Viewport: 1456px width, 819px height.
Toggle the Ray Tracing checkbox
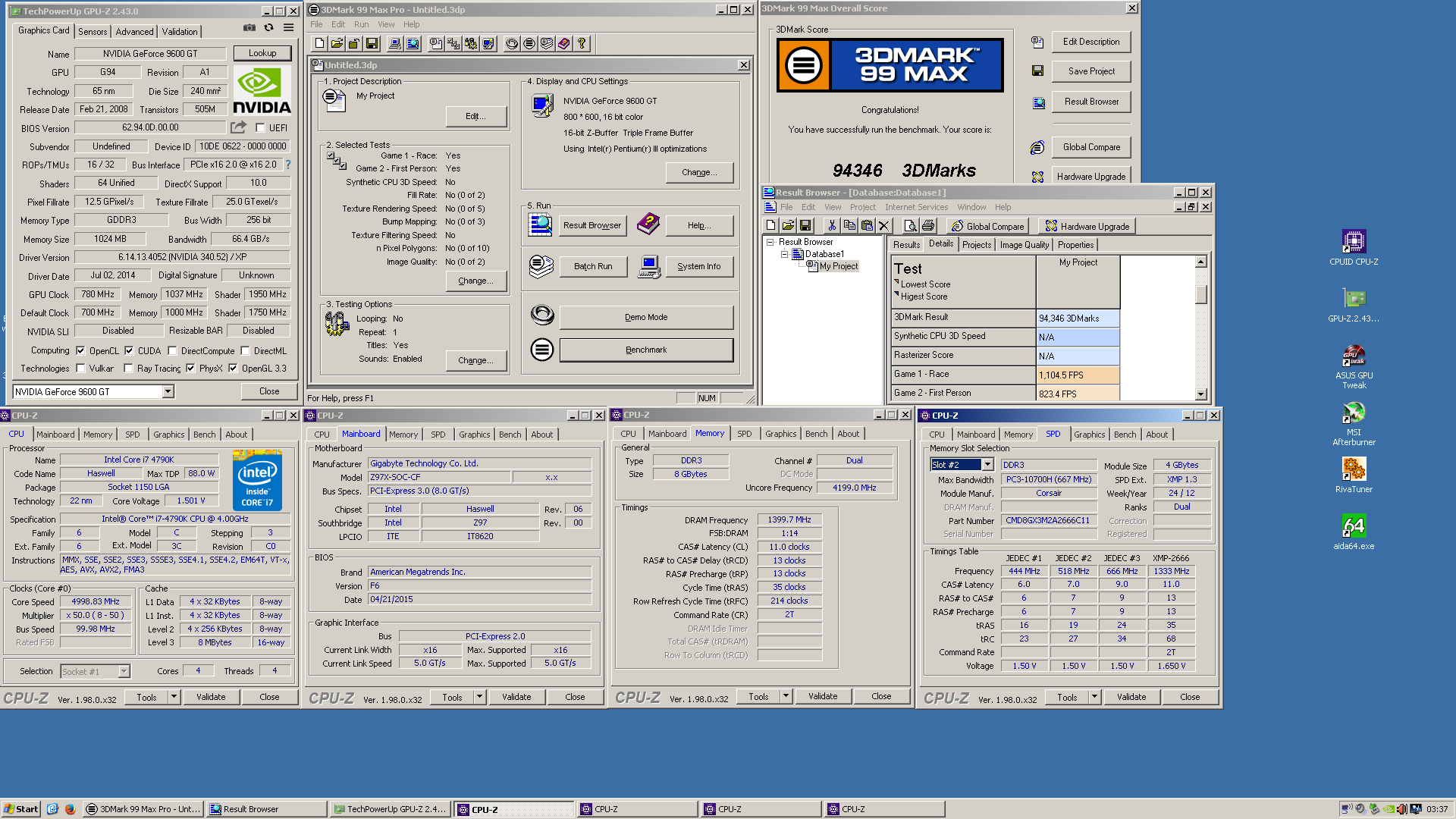pyautogui.click(x=128, y=368)
